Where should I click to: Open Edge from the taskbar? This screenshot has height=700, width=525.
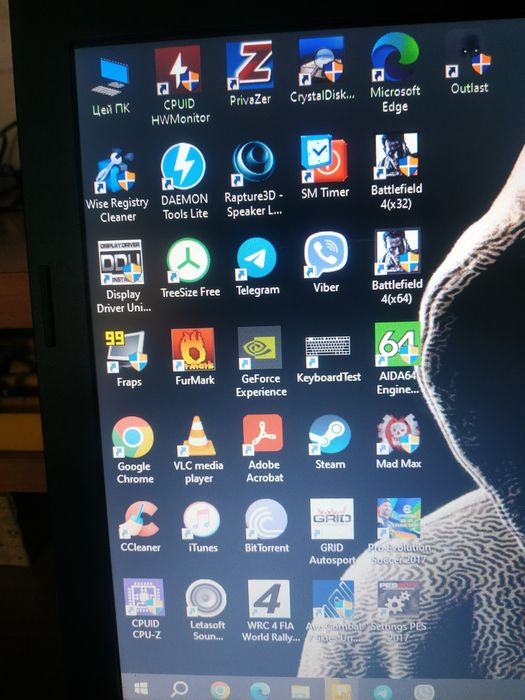[260, 691]
